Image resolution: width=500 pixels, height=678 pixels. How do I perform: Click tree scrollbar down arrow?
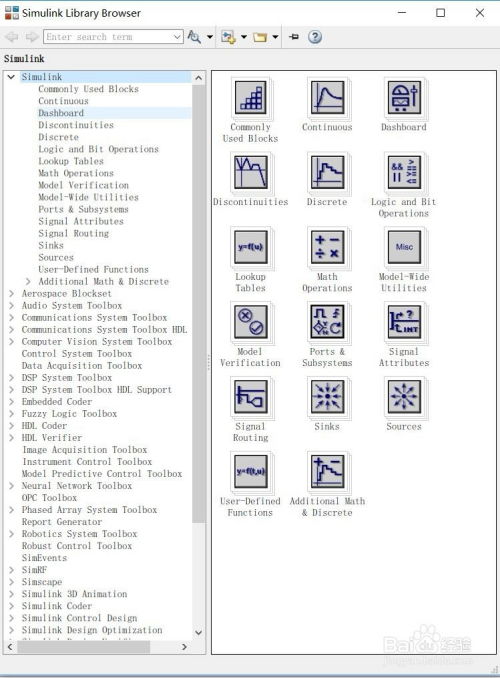point(199,633)
